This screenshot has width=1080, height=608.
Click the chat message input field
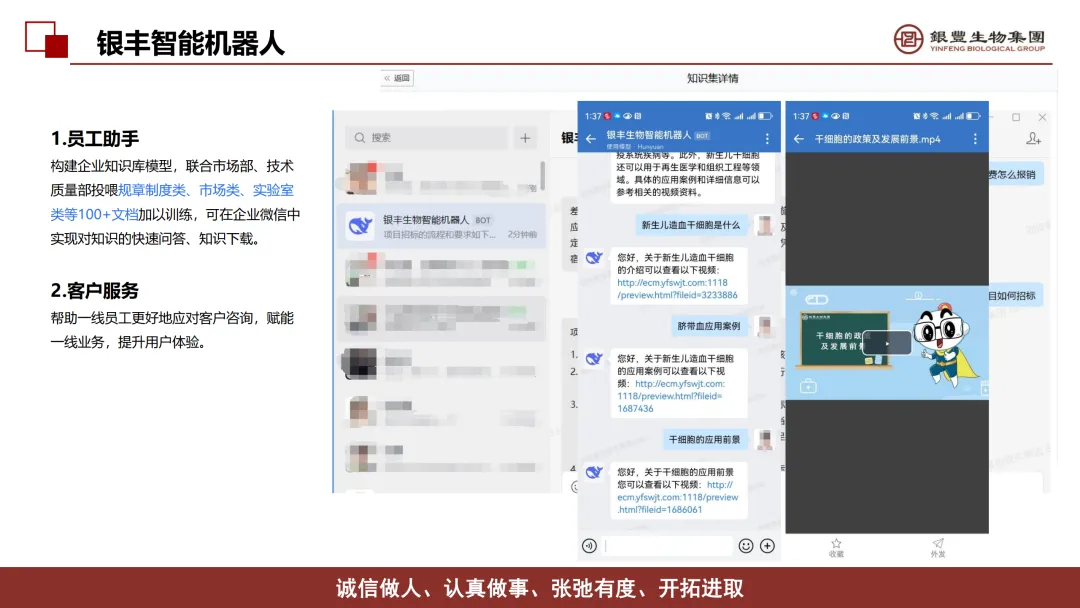pos(667,546)
